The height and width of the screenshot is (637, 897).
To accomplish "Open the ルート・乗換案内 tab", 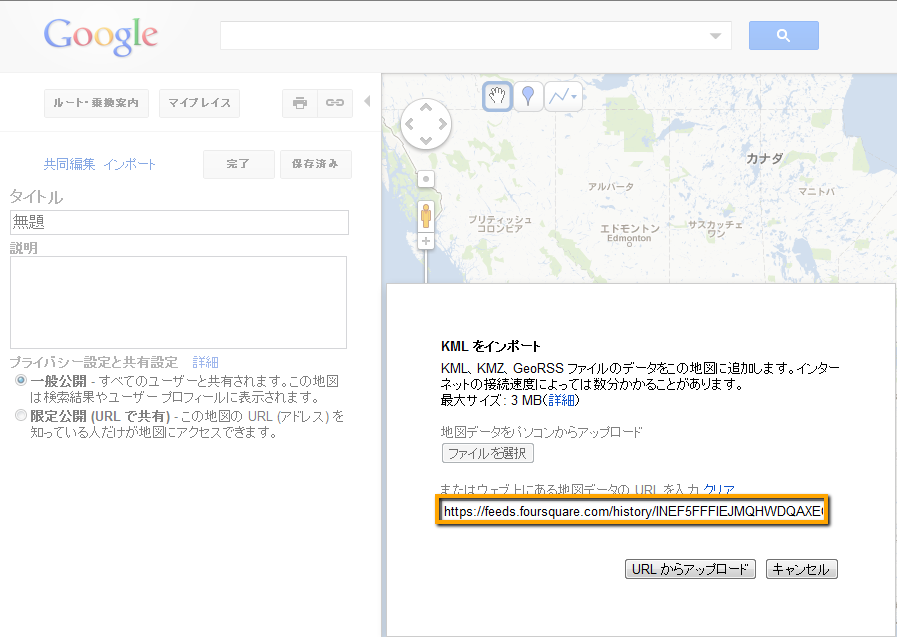I will [x=96, y=103].
